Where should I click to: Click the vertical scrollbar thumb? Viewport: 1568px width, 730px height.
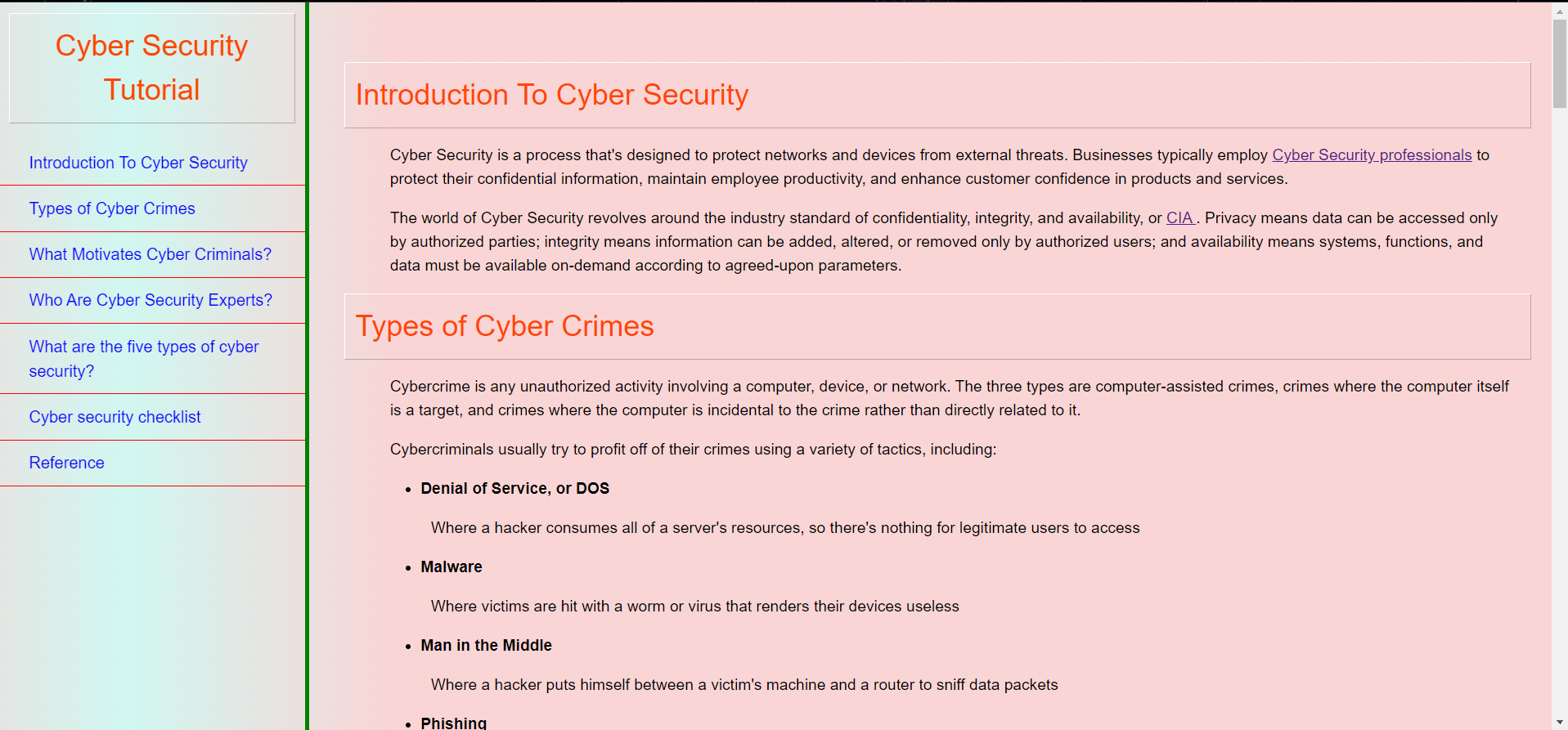coord(1559,64)
